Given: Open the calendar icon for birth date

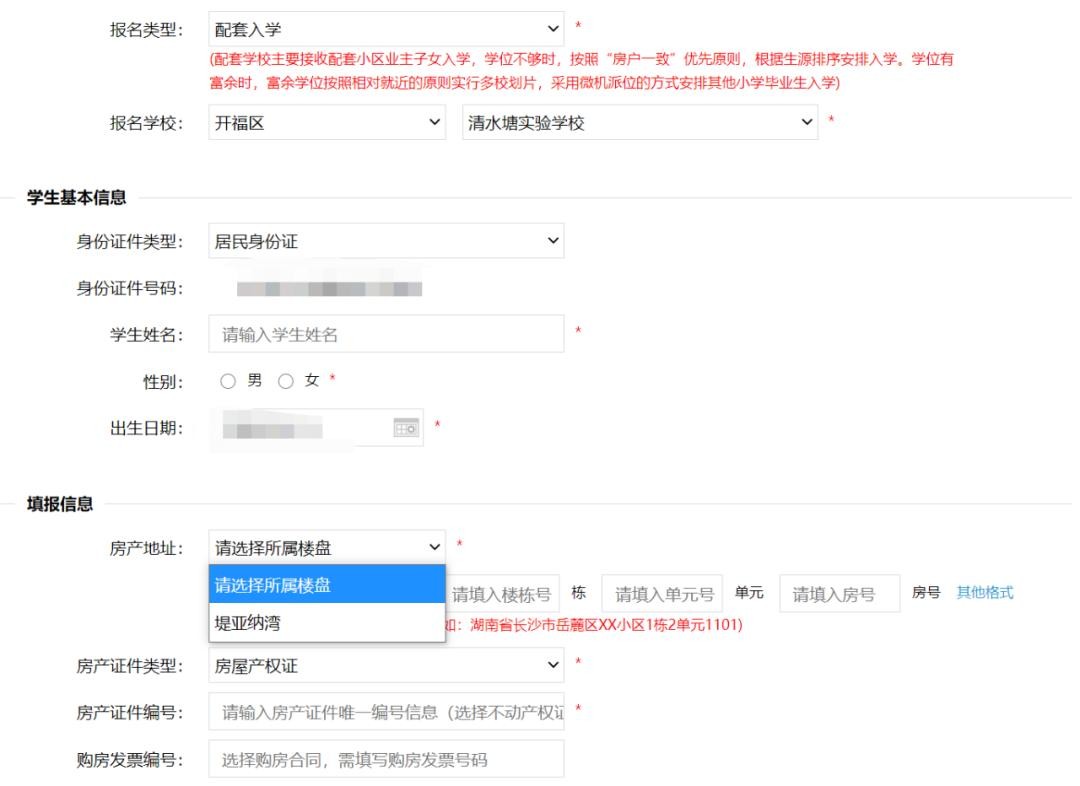Looking at the screenshot, I should coord(405,428).
